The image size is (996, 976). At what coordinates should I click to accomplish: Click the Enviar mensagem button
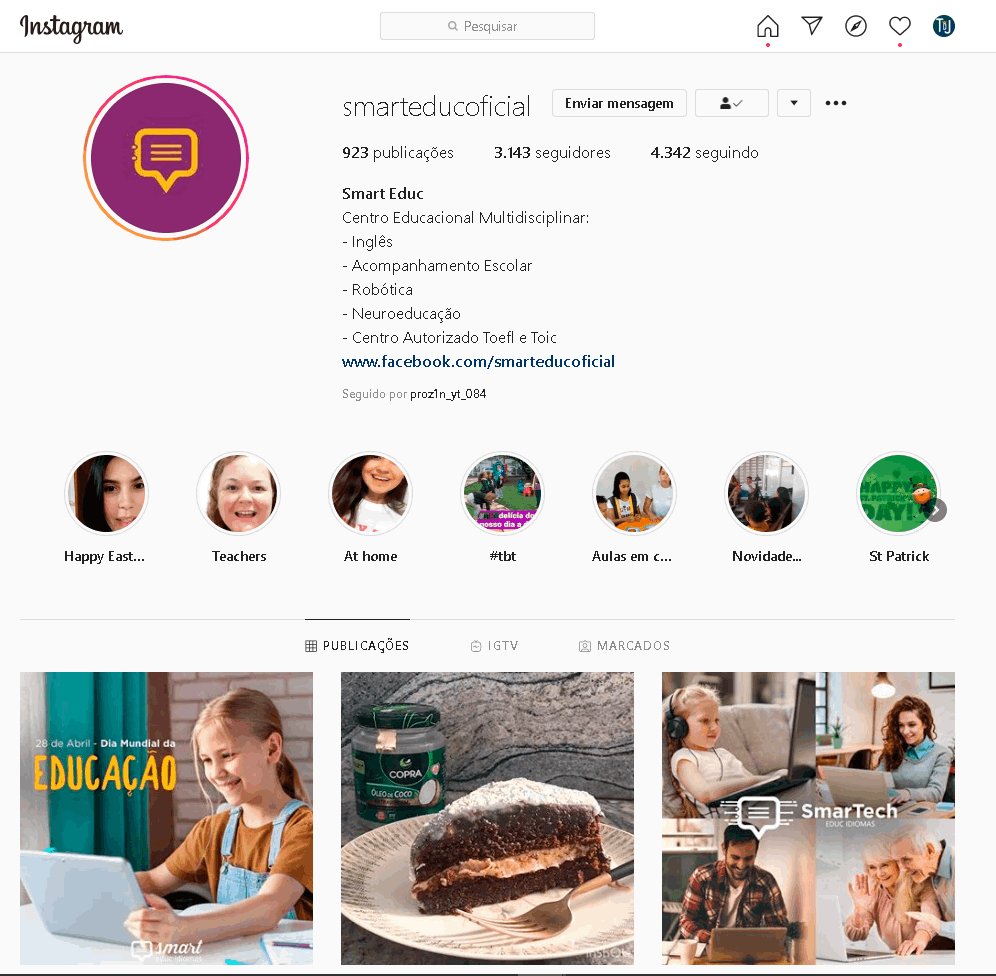[619, 103]
